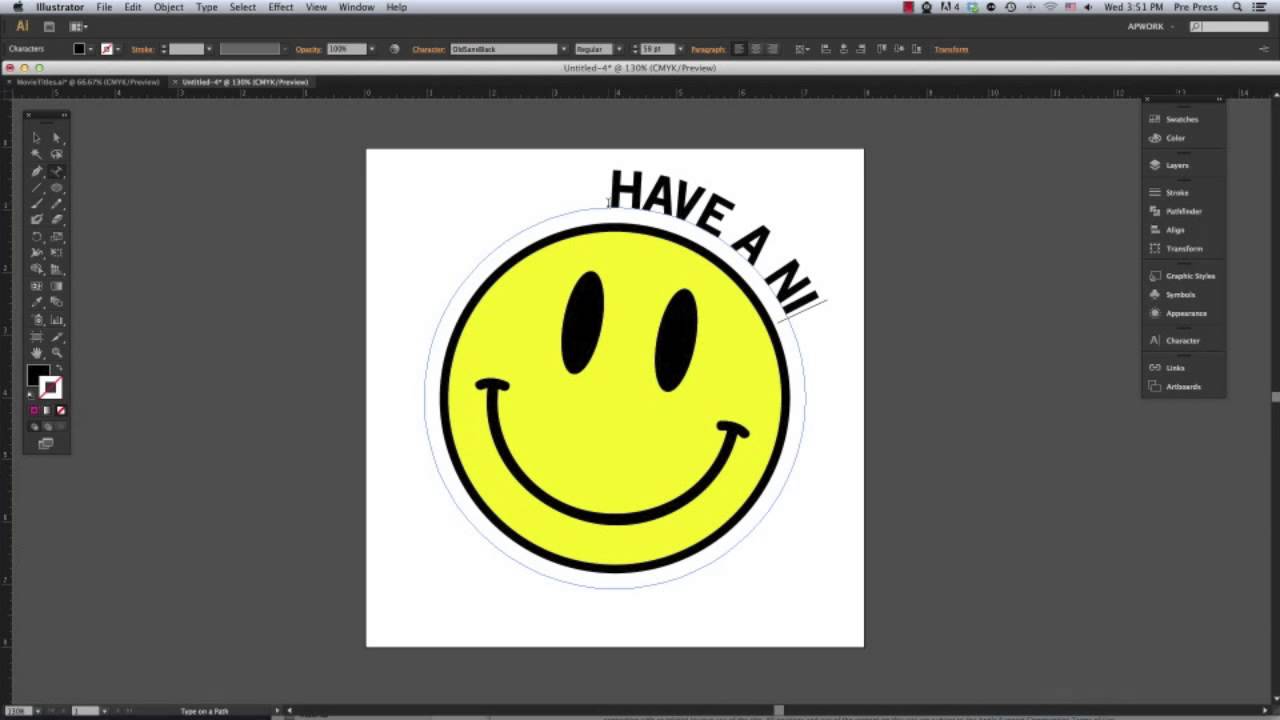Select the Eyedropper tool

pyautogui.click(x=36, y=303)
